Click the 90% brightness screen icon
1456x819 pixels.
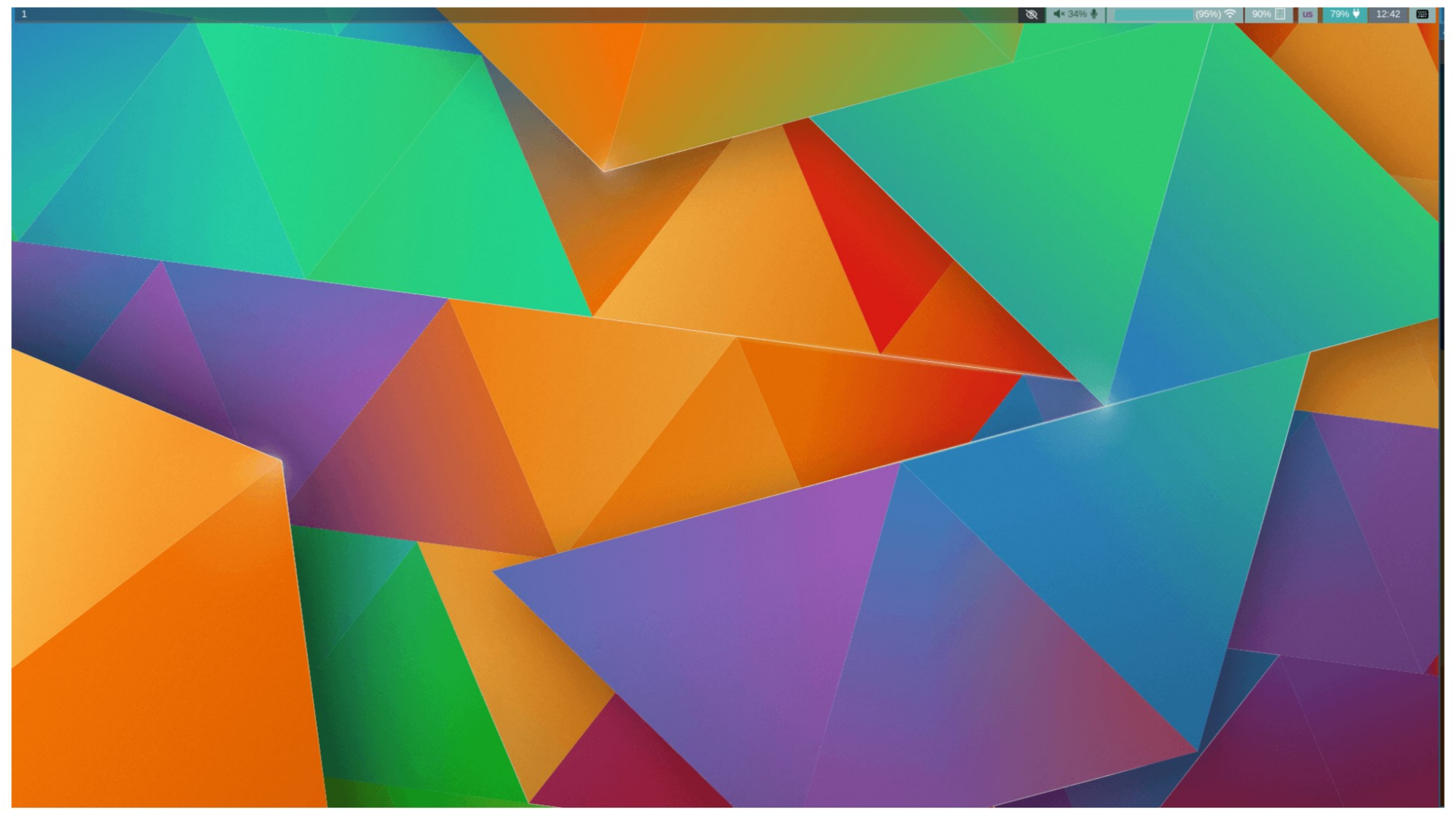[x=1280, y=14]
